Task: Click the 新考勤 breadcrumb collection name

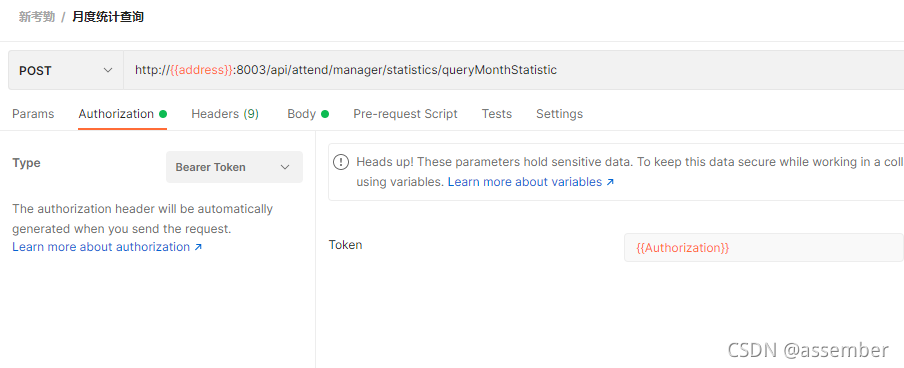Action: pos(36,17)
